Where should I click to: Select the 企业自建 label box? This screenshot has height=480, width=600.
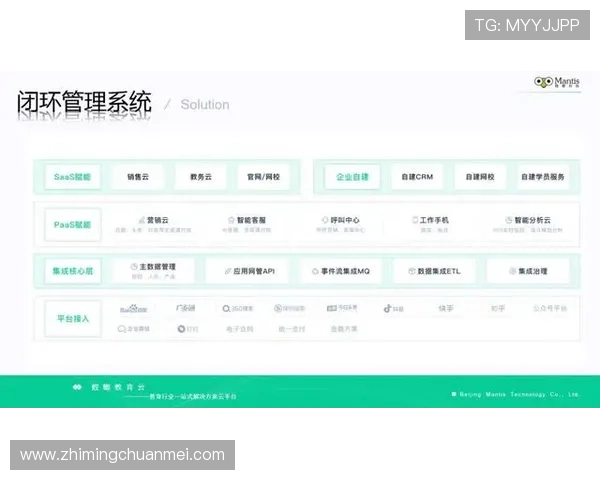pos(352,177)
